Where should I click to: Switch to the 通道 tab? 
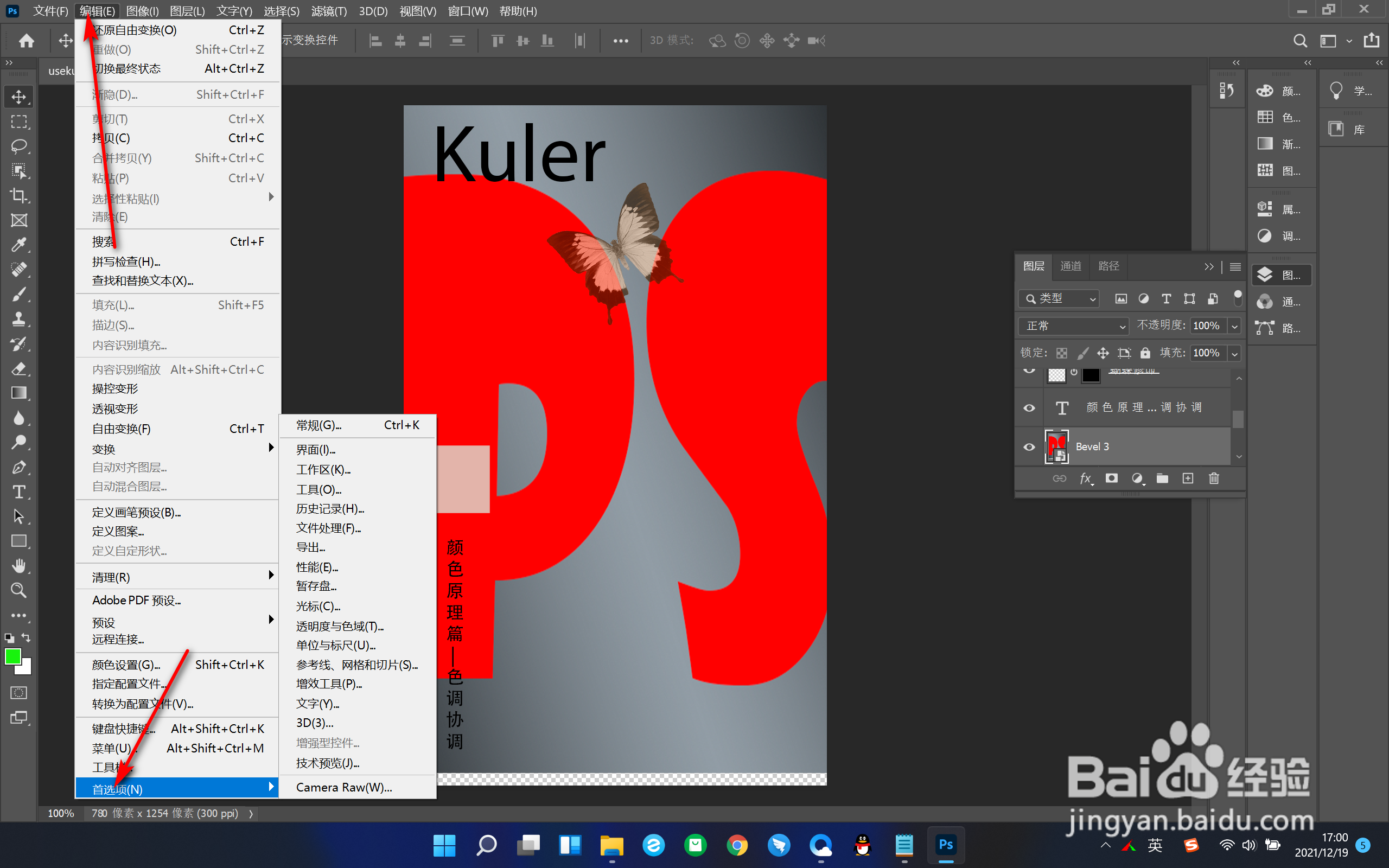pos(1071,266)
